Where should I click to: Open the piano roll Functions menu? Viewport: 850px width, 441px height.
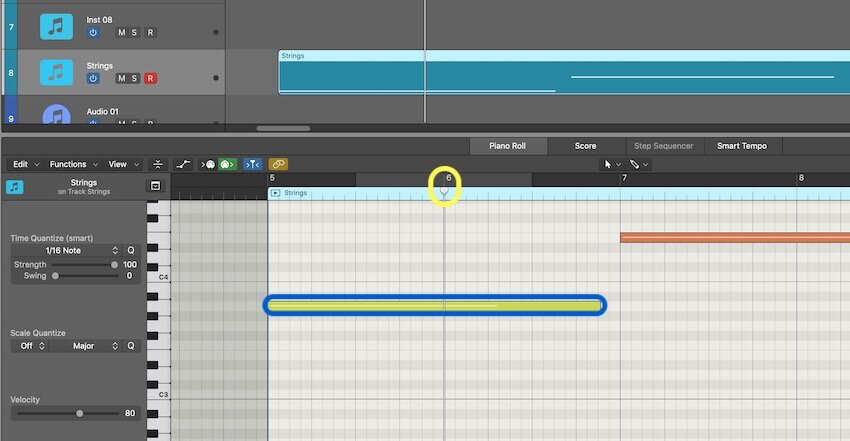point(73,164)
